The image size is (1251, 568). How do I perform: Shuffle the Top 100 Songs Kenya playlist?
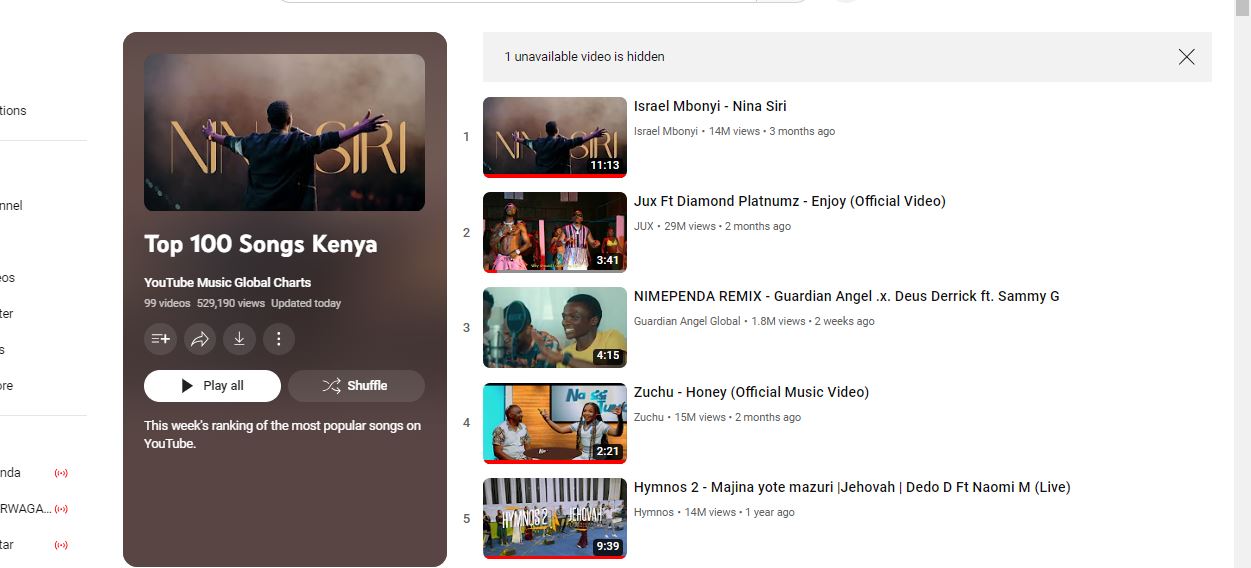point(356,386)
